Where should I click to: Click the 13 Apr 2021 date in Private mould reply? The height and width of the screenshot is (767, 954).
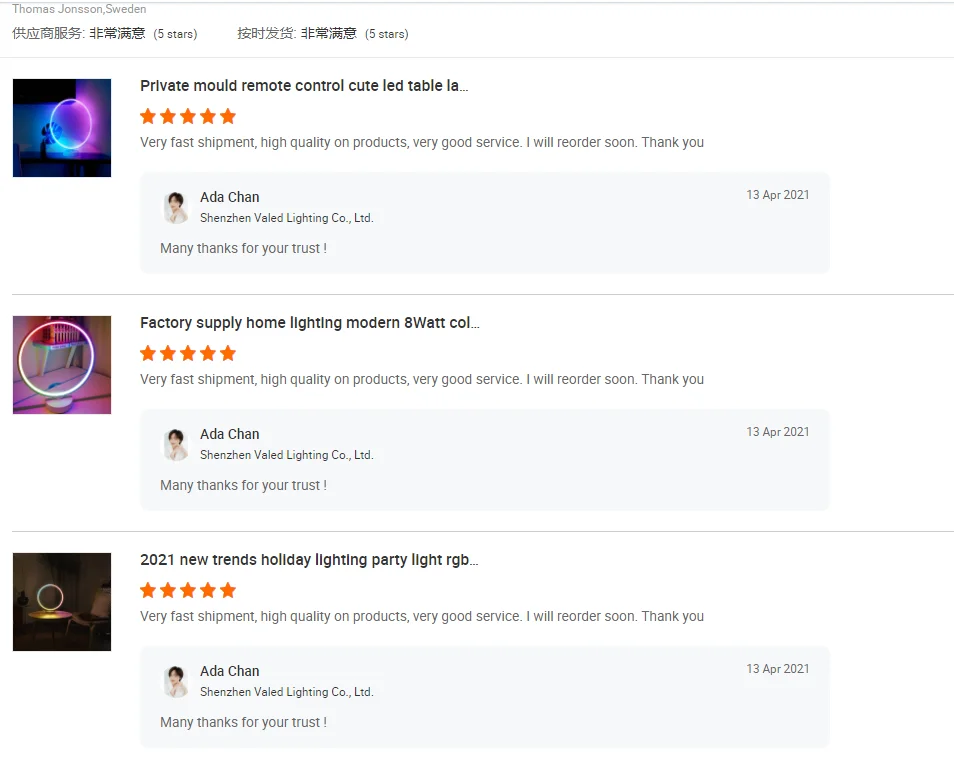point(777,195)
